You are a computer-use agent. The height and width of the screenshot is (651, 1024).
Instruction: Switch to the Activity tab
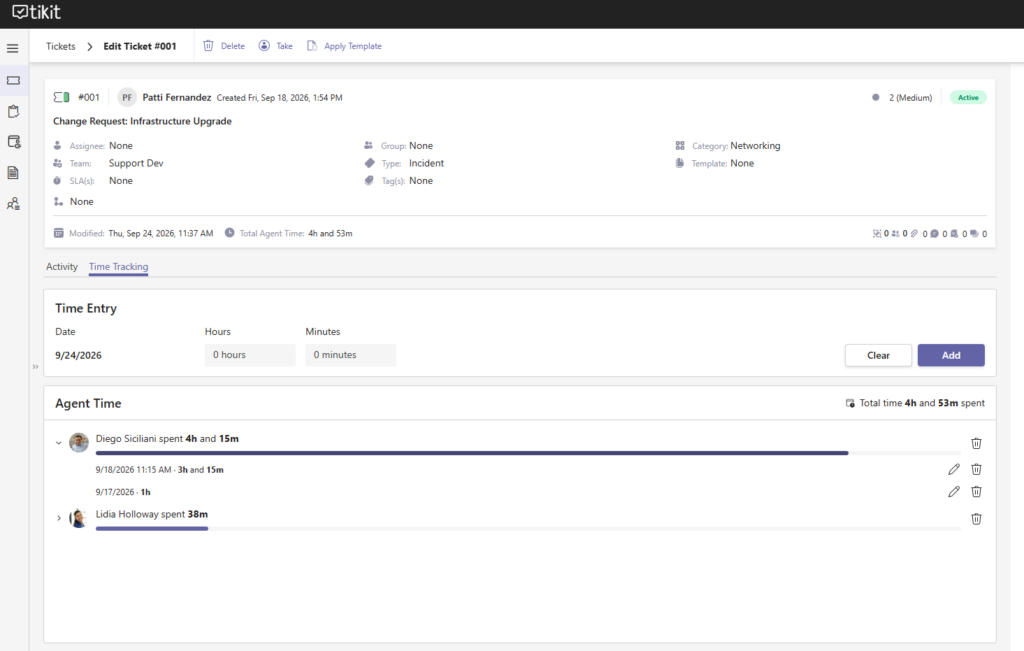61,266
